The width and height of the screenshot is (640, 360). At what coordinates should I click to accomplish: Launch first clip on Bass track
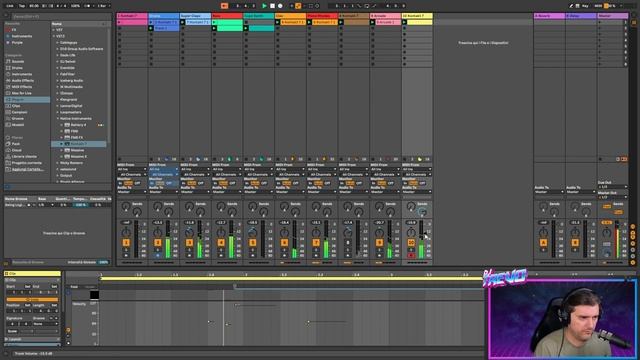coord(214,22)
